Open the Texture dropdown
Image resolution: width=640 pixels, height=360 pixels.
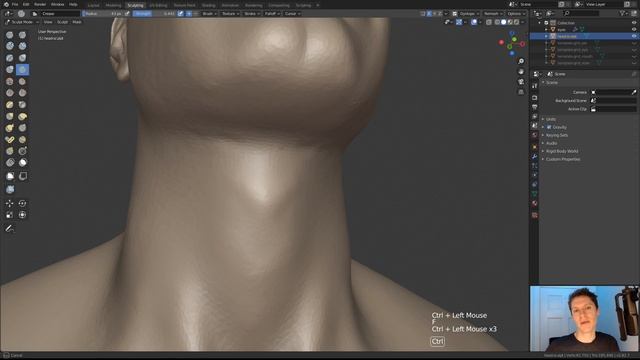pos(230,13)
